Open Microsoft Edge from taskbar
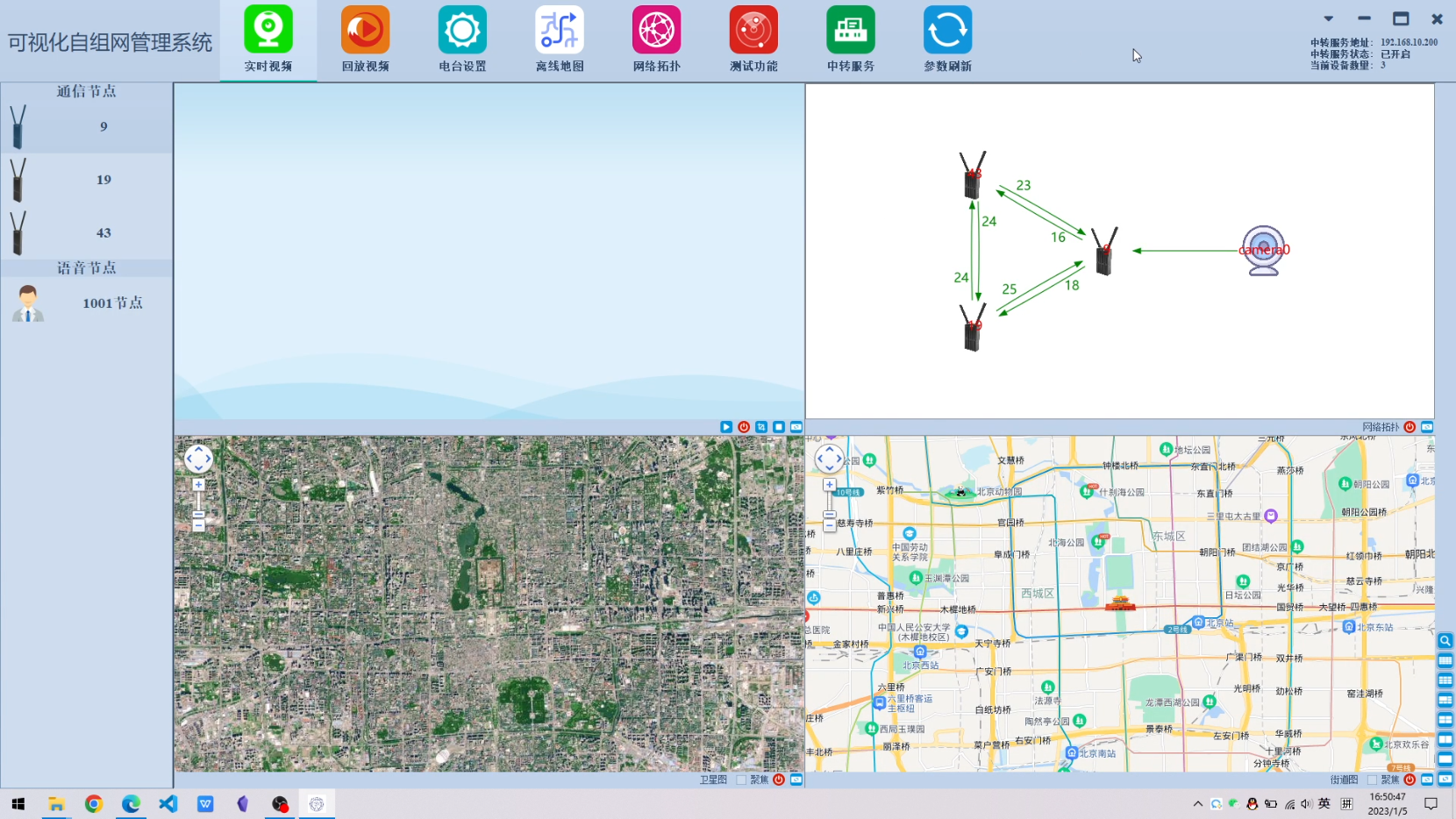Screen dimensions: 1456x819 (131, 804)
